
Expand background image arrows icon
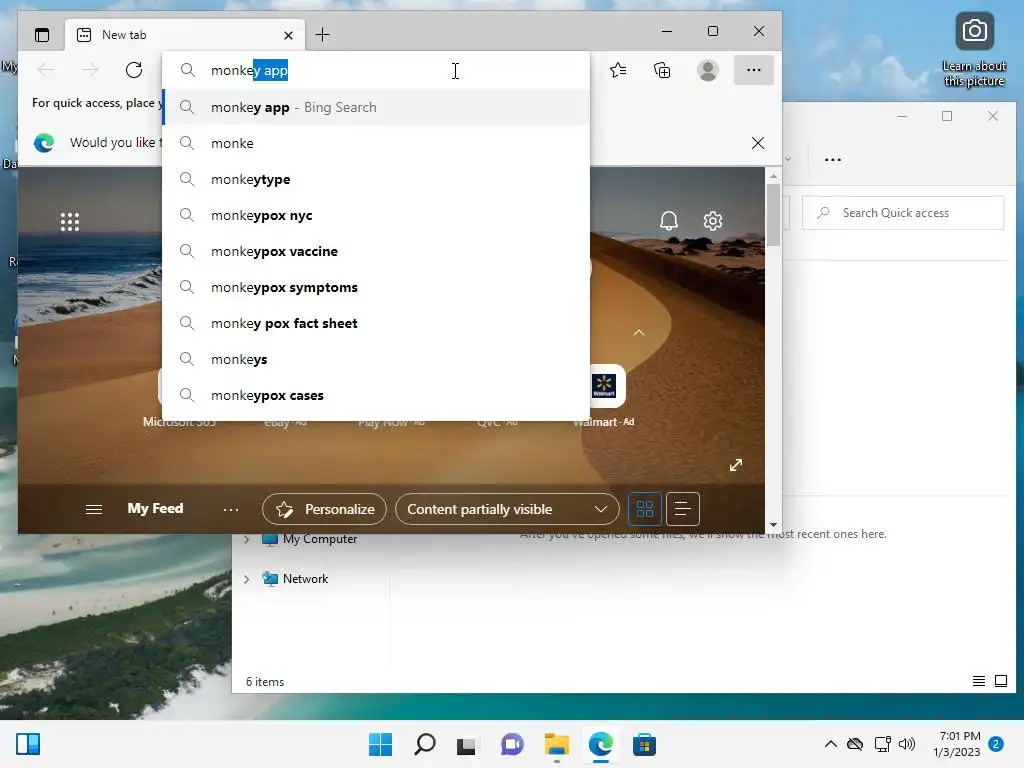(x=736, y=465)
